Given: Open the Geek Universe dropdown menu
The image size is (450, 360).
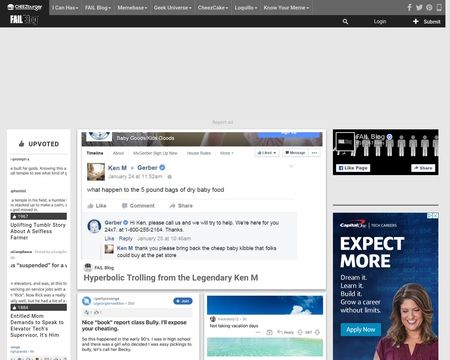Looking at the screenshot, I should (x=172, y=7).
